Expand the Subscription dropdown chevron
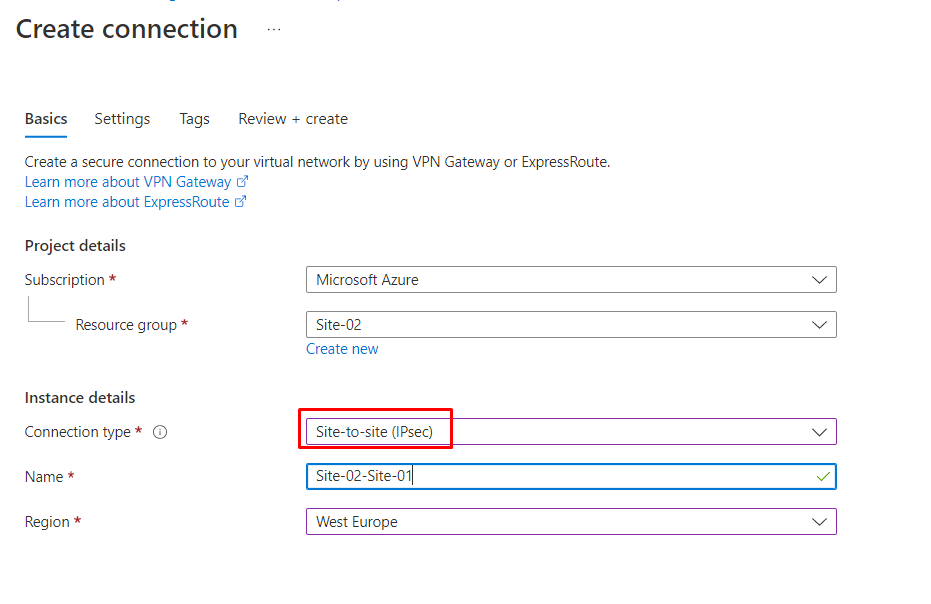Screen dimensions: 931x604 pyautogui.click(x=820, y=279)
